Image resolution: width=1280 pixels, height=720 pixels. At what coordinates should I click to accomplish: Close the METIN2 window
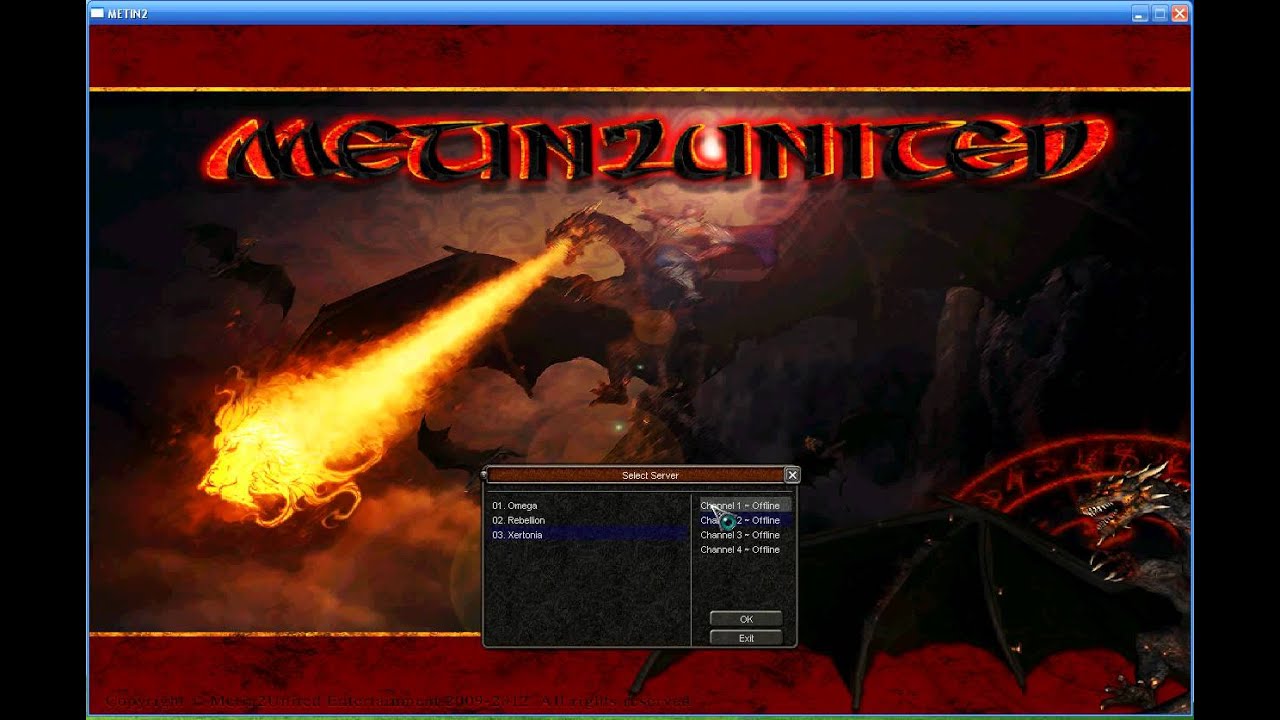1180,13
